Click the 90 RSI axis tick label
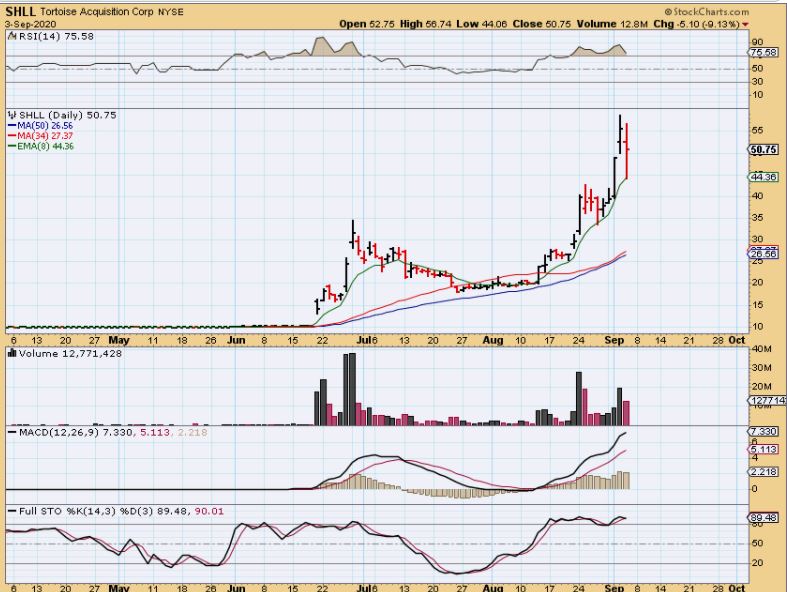Viewport: 787px width, 592px height. [757, 42]
